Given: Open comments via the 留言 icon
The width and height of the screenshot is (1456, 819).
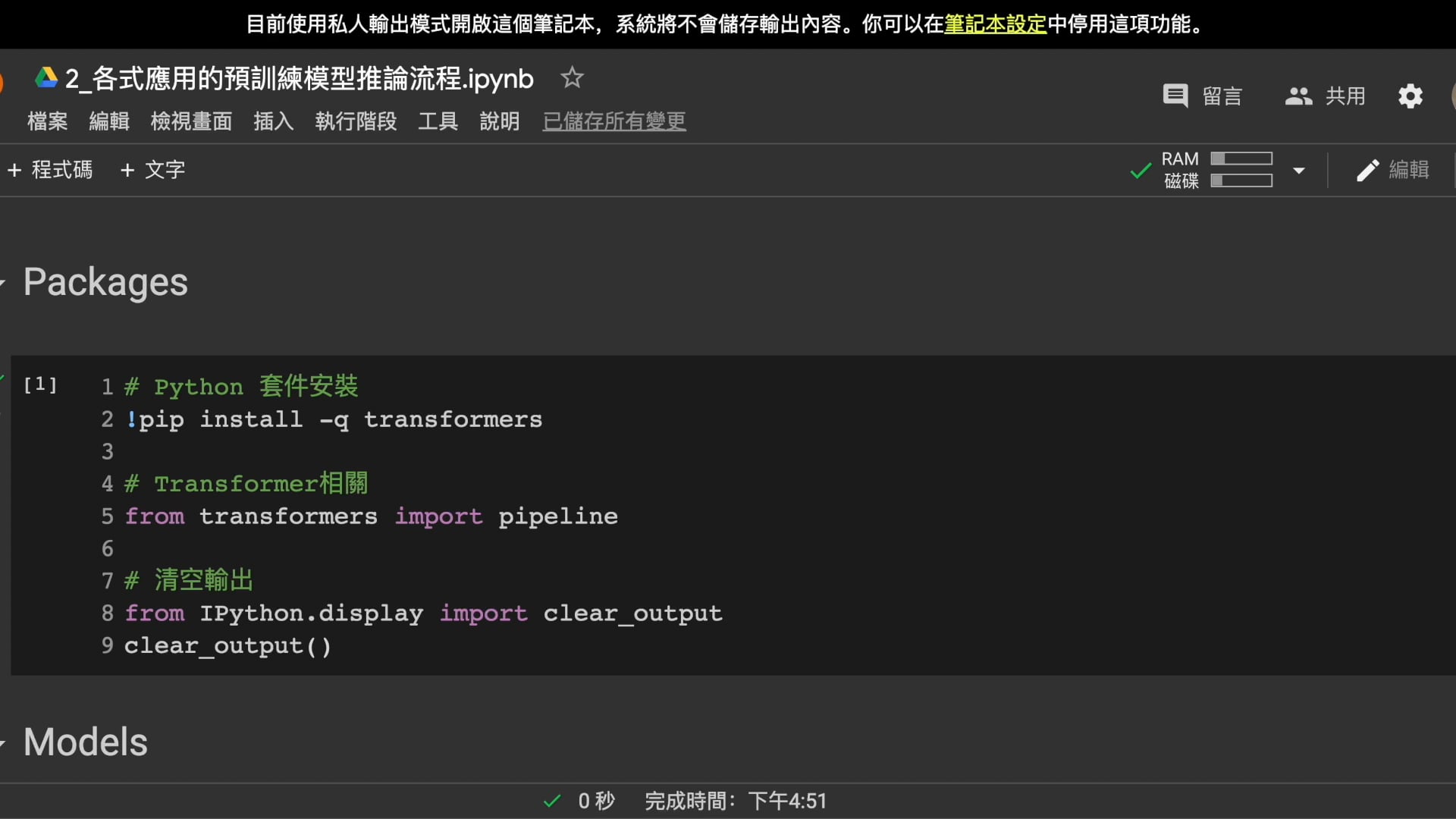Looking at the screenshot, I should [1175, 96].
